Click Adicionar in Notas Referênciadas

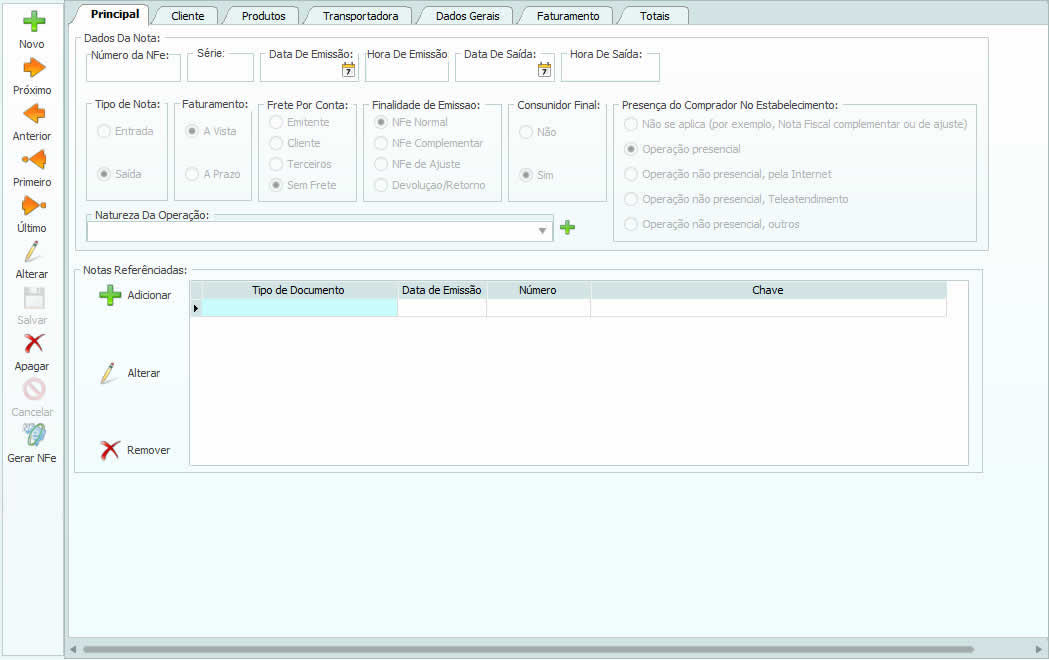click(x=135, y=295)
